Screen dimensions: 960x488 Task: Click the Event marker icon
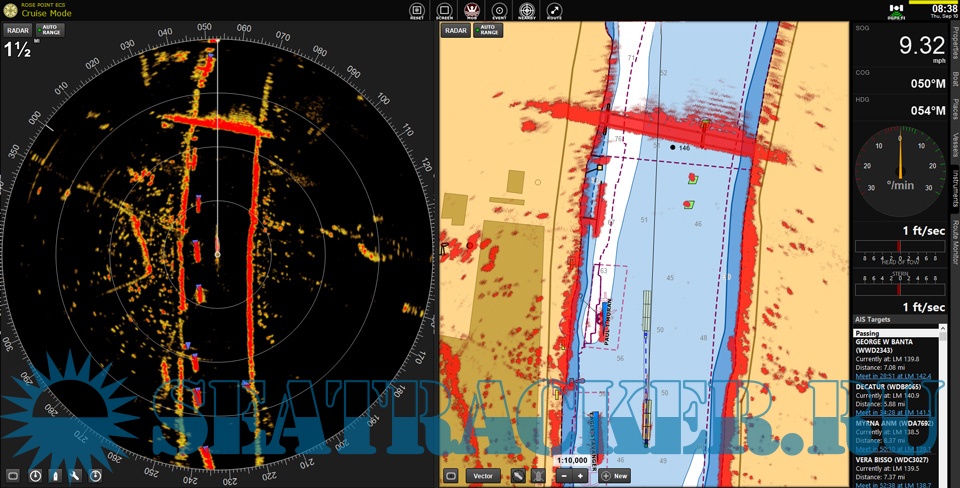[x=499, y=11]
